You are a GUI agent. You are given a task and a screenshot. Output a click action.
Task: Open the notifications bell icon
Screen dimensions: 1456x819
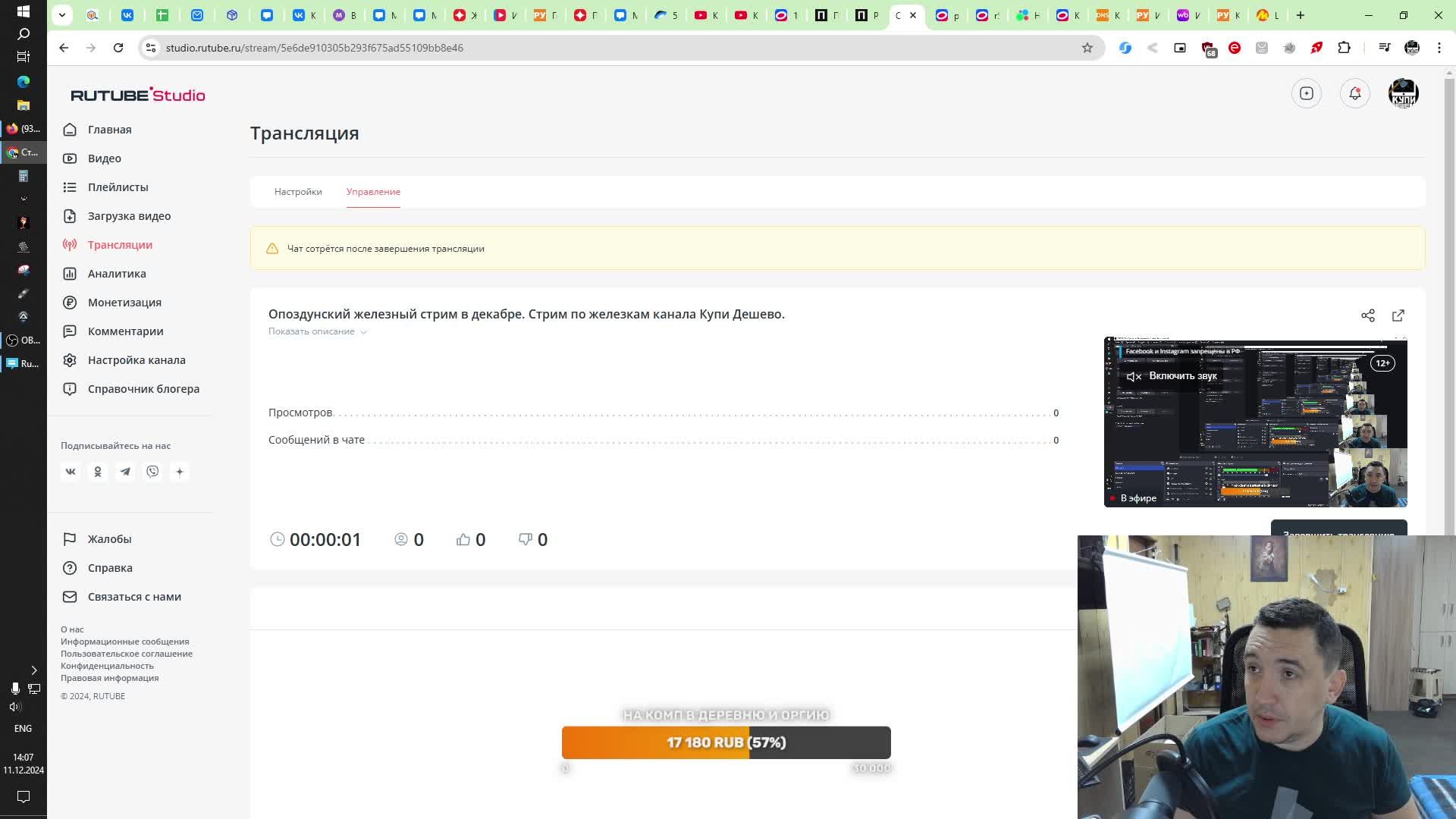[1354, 93]
